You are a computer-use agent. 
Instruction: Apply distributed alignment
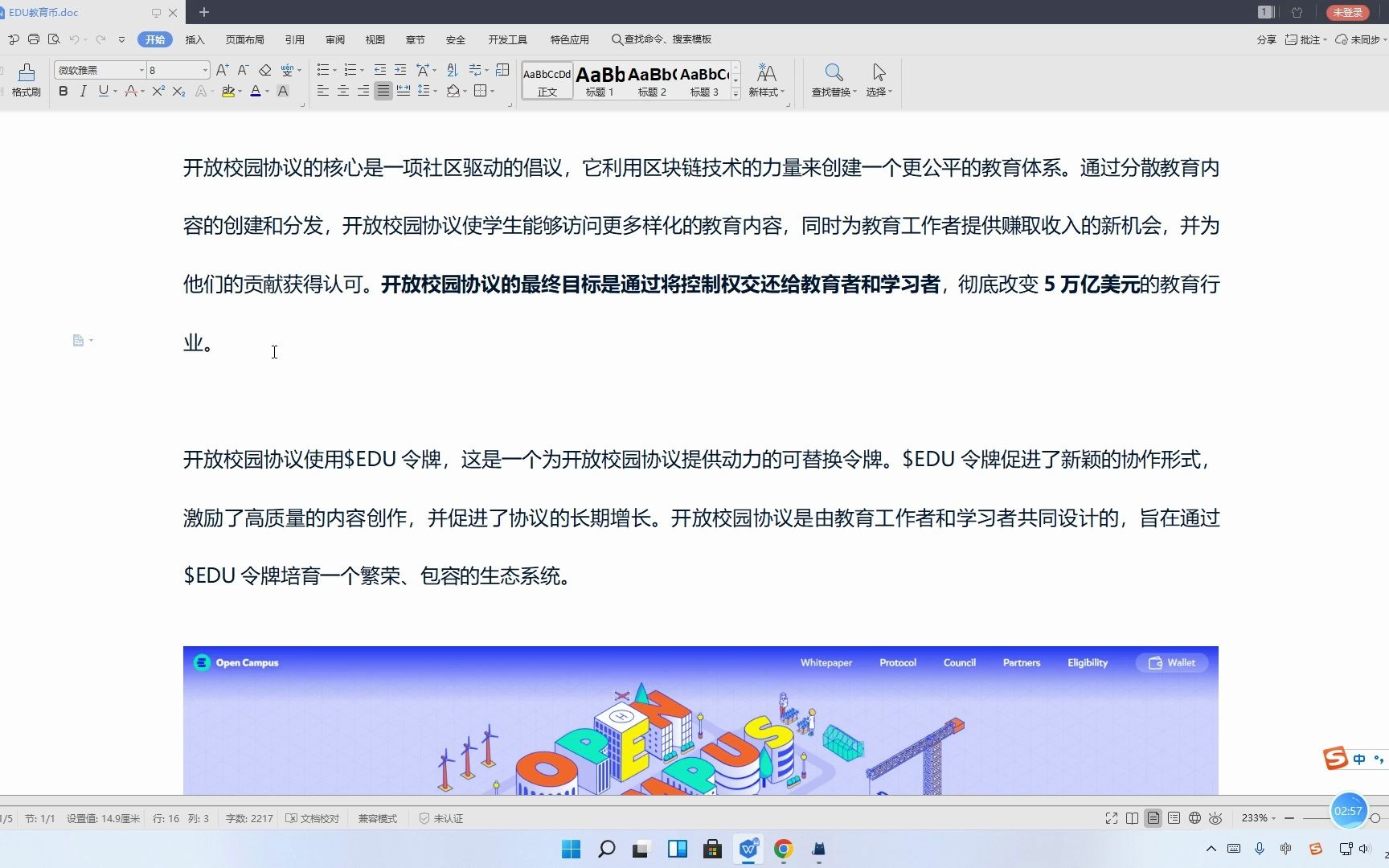(404, 91)
